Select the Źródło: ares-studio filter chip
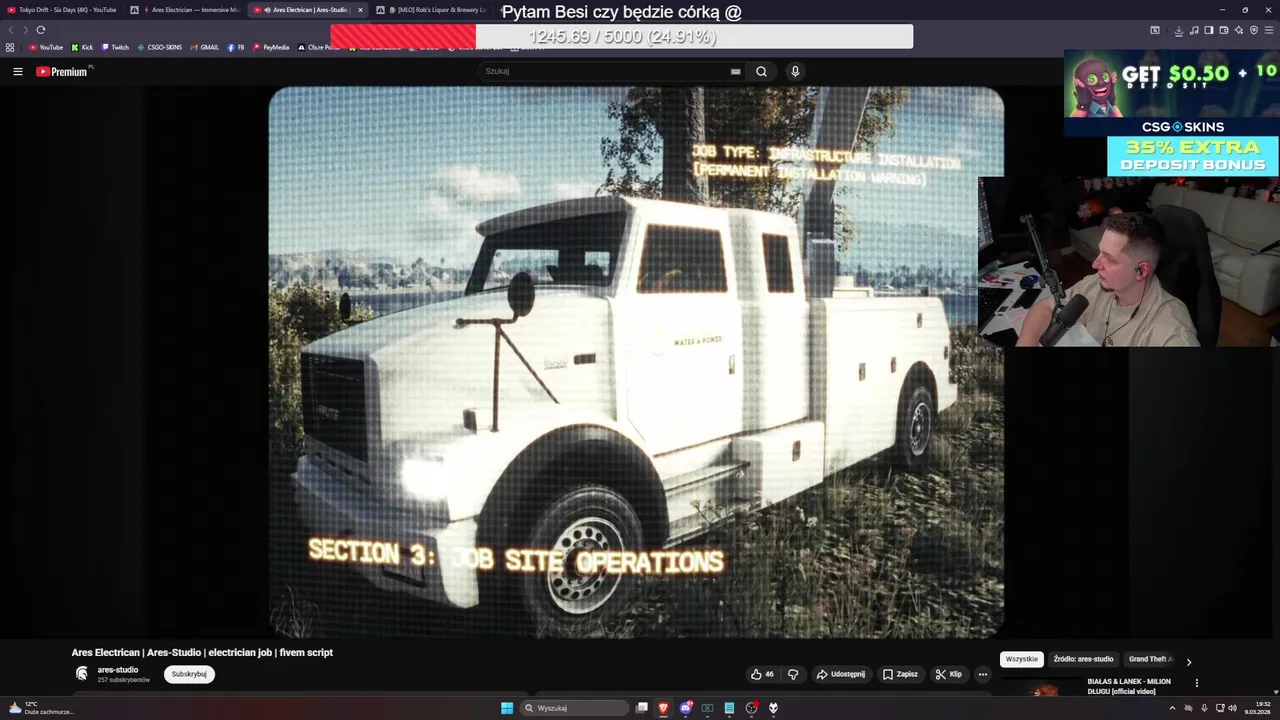The height and width of the screenshot is (720, 1280). point(1083,660)
